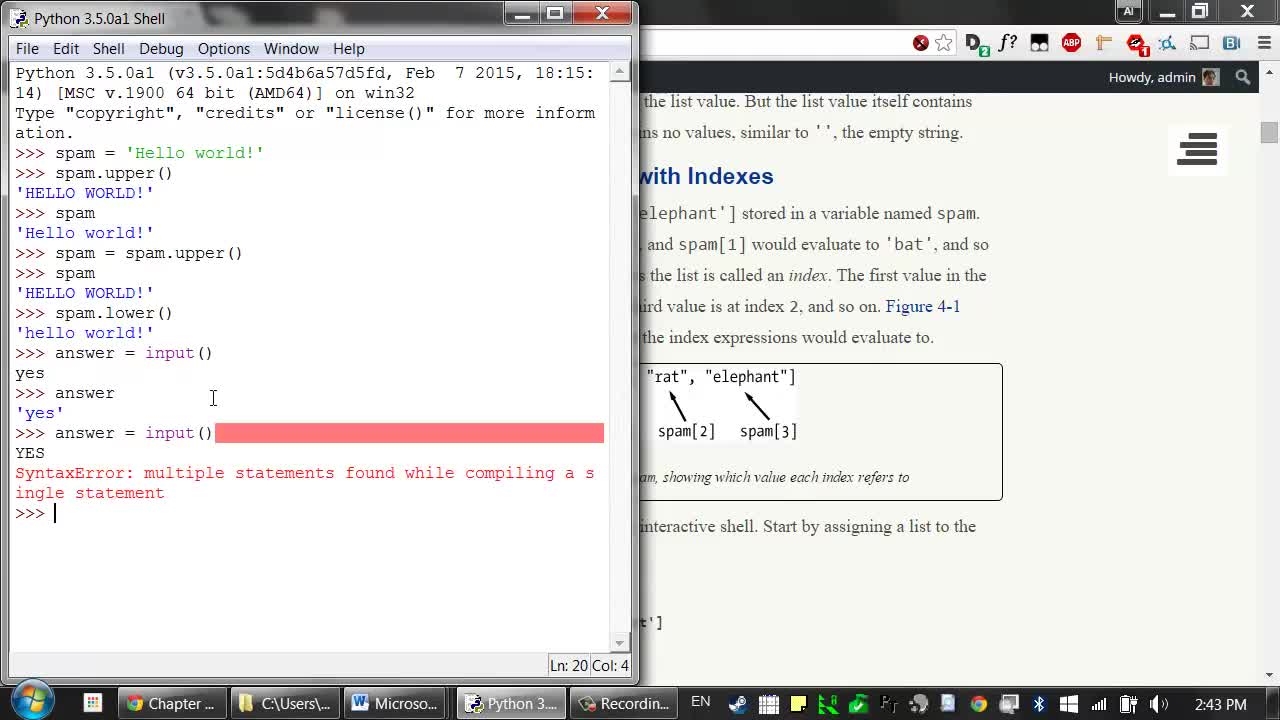The image size is (1280, 720).
Task: Follow the Figure 4-1 link
Action: [922, 306]
